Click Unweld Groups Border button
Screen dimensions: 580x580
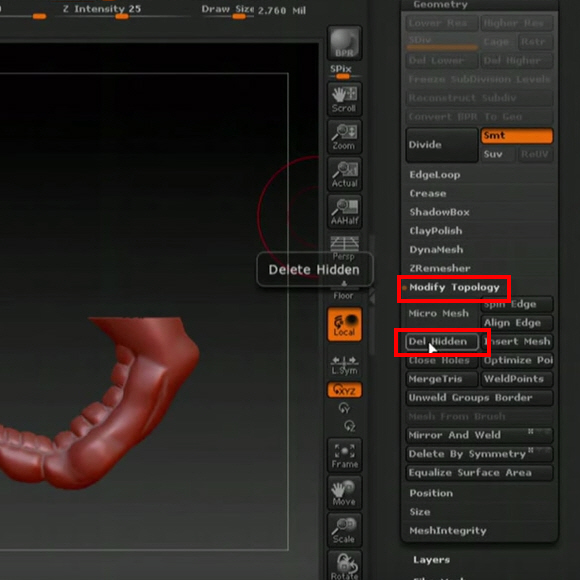click(479, 398)
